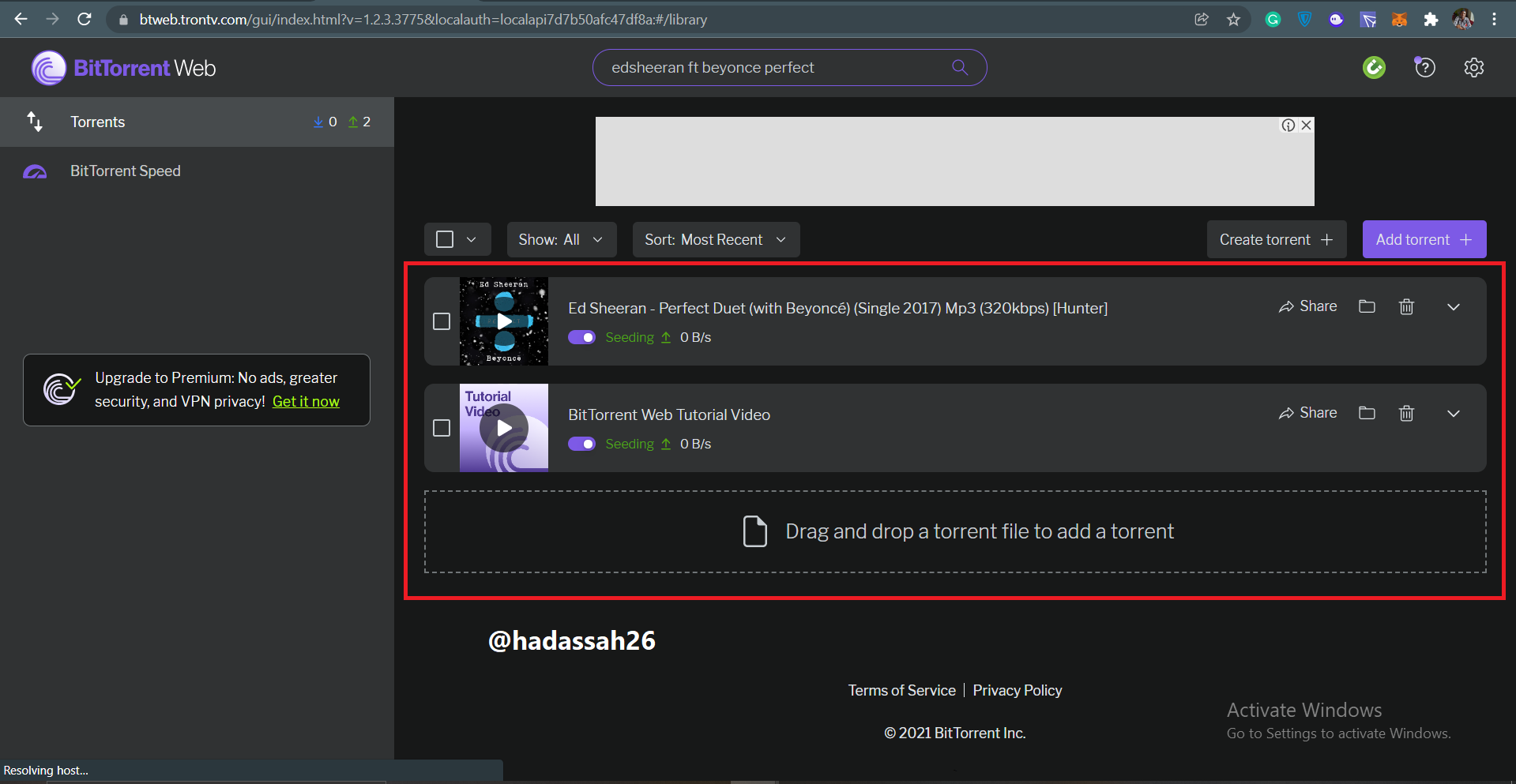The height and width of the screenshot is (784, 1516).
Task: Open the settings gear icon
Action: pyautogui.click(x=1473, y=68)
